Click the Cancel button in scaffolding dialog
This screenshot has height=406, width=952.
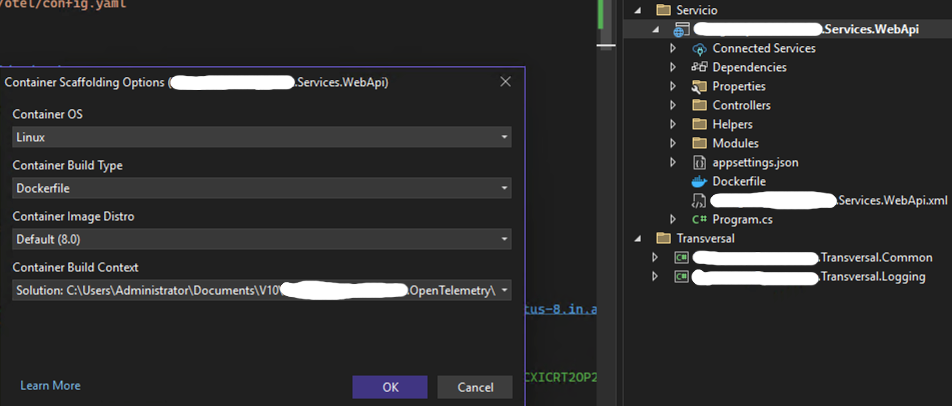[x=475, y=387]
